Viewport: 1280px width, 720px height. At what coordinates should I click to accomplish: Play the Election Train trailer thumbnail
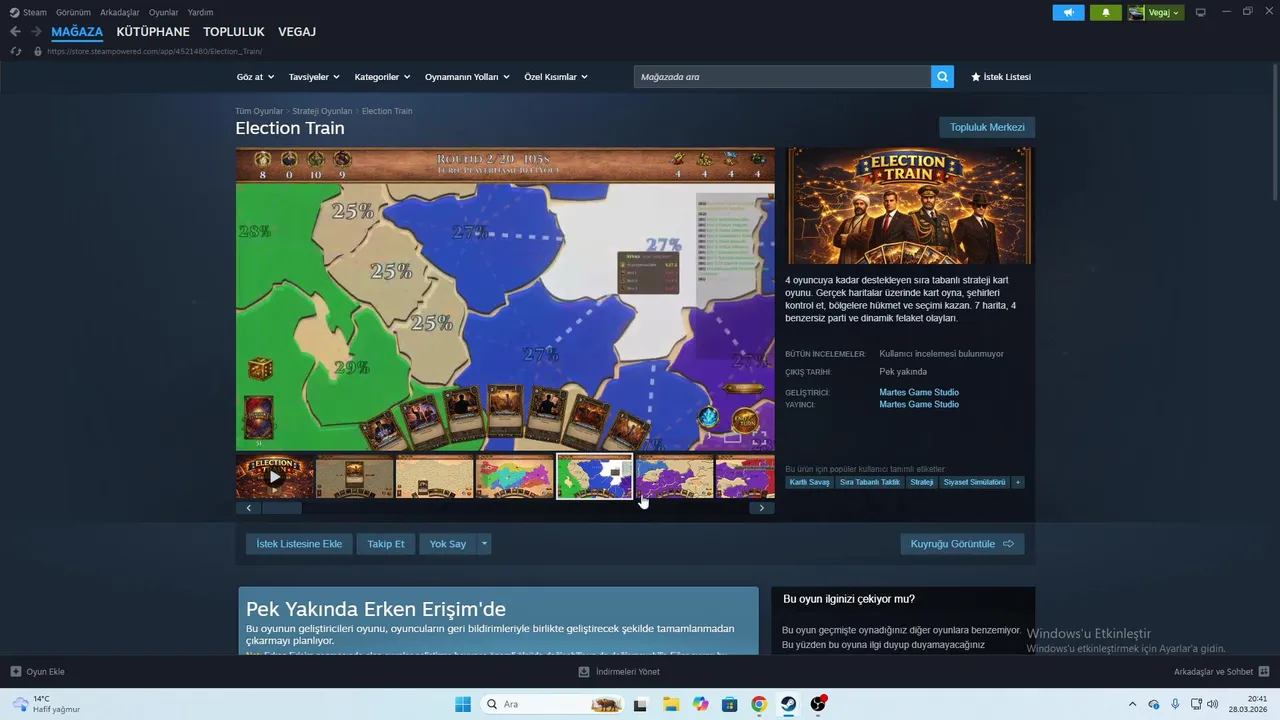tap(274, 477)
